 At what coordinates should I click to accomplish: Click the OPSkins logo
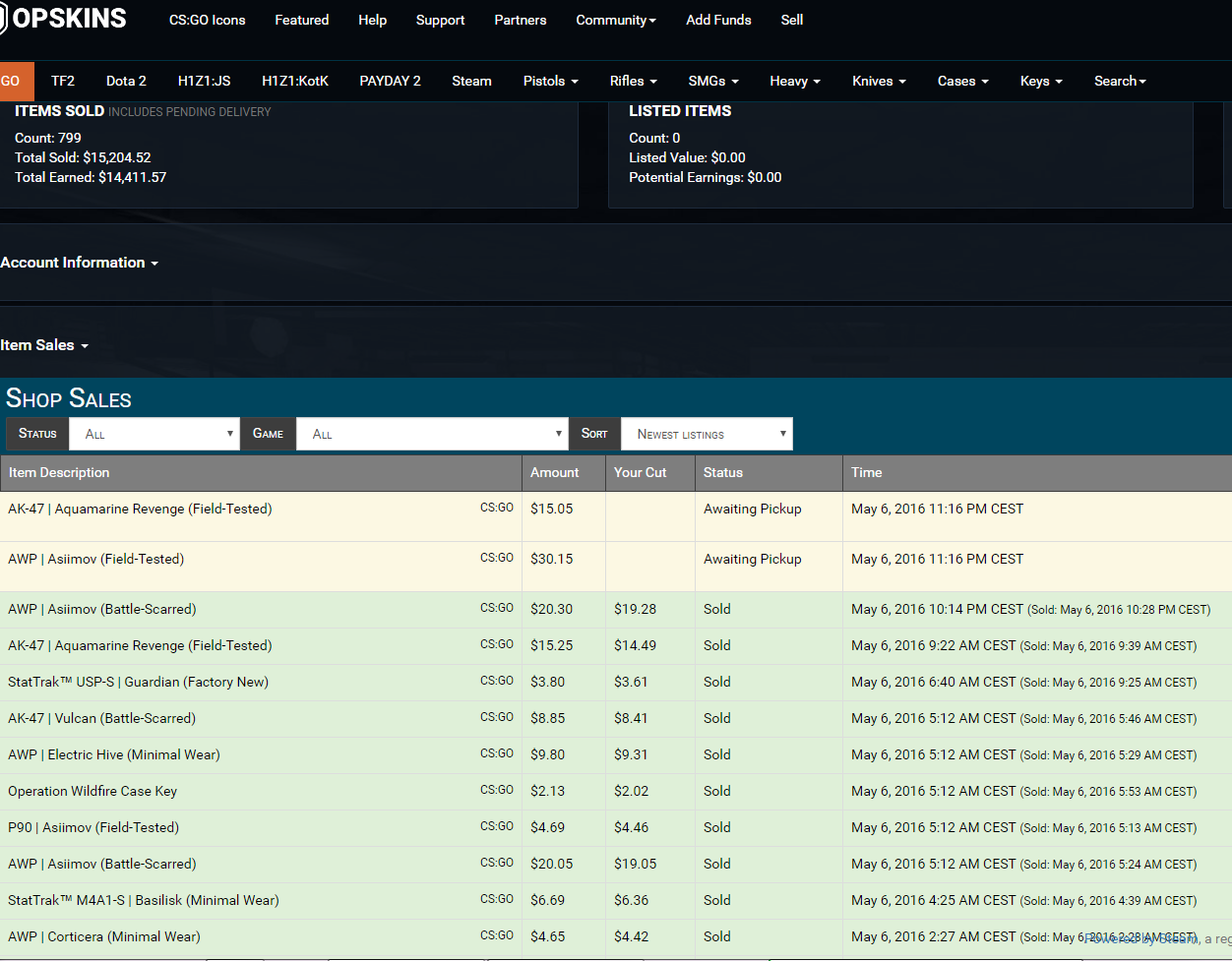coord(63,19)
